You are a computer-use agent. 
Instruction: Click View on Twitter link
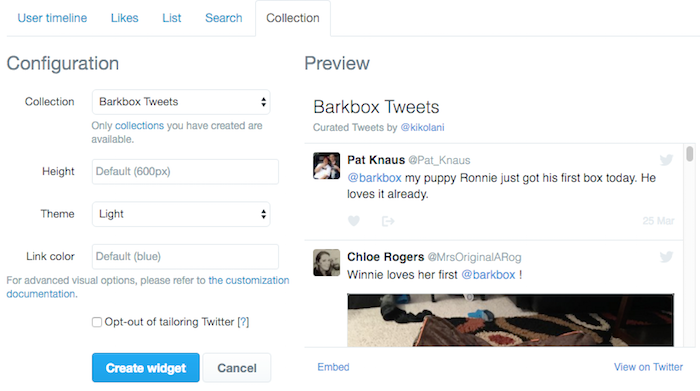(648, 367)
